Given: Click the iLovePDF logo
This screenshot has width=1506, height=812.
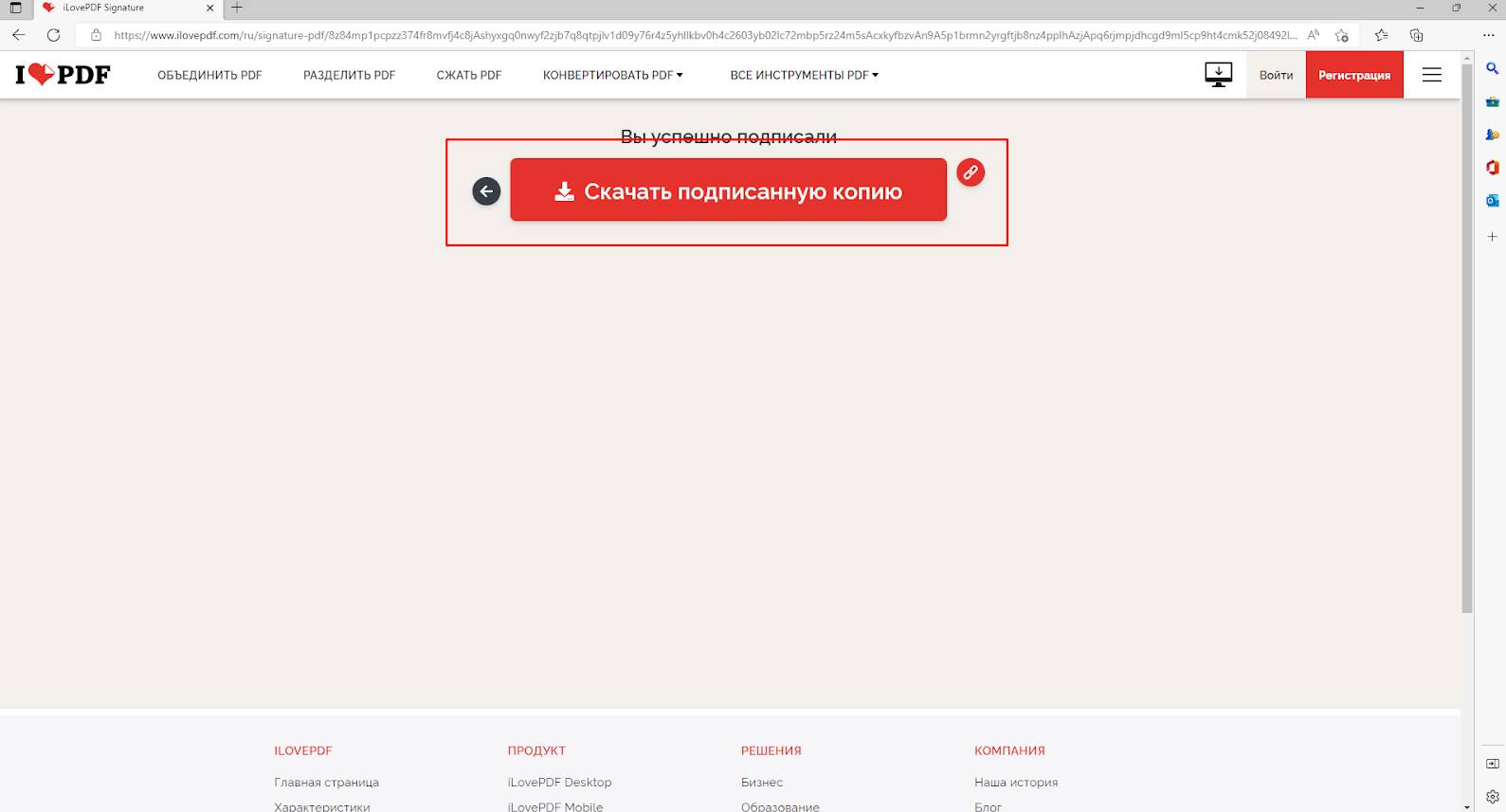Looking at the screenshot, I should (63, 75).
